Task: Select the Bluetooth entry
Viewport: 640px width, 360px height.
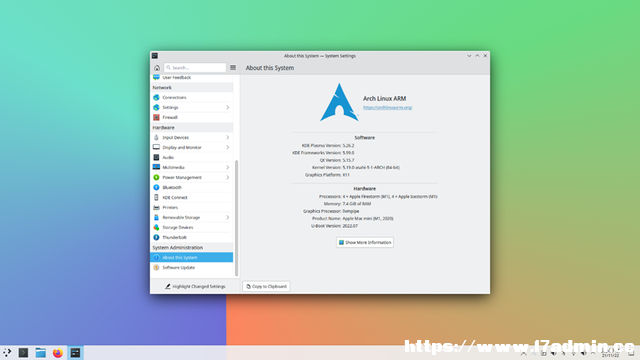Action: (192, 187)
